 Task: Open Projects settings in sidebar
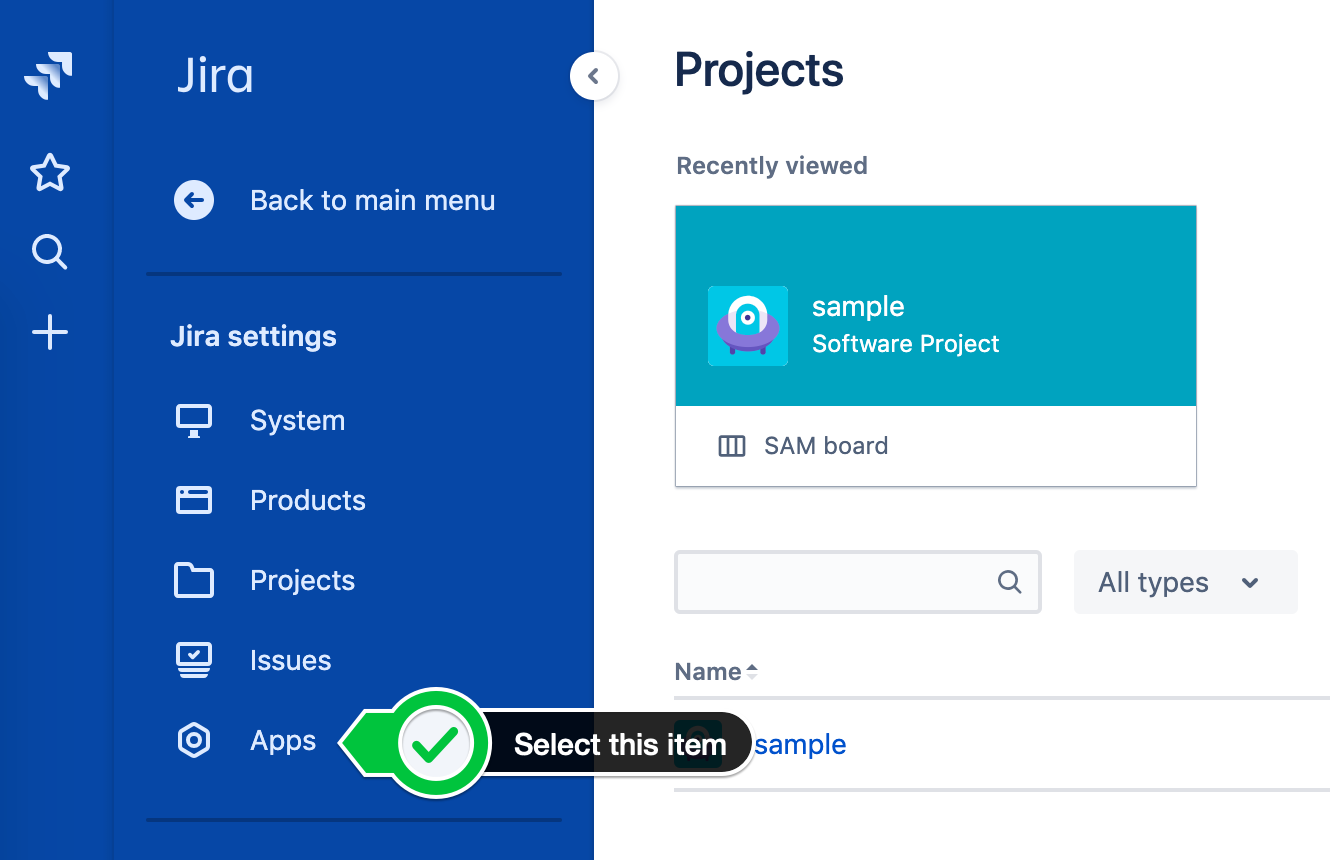(x=302, y=580)
